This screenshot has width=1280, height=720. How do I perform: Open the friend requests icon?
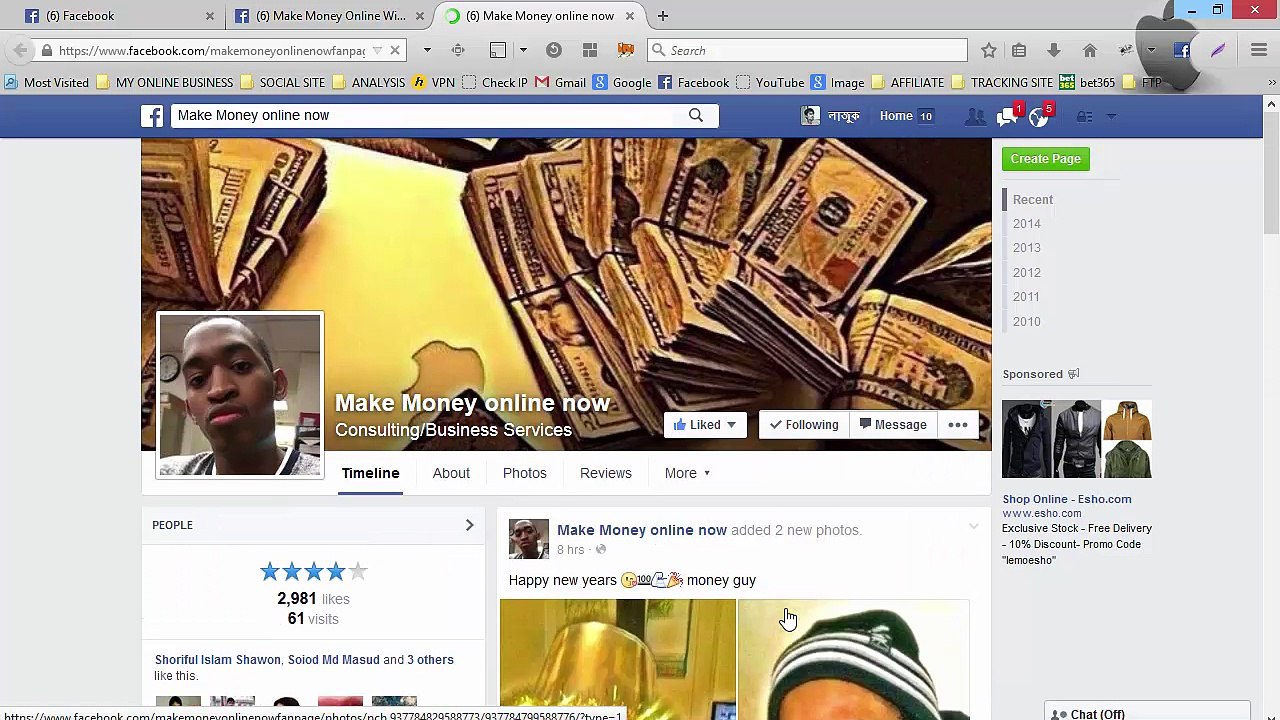click(975, 117)
